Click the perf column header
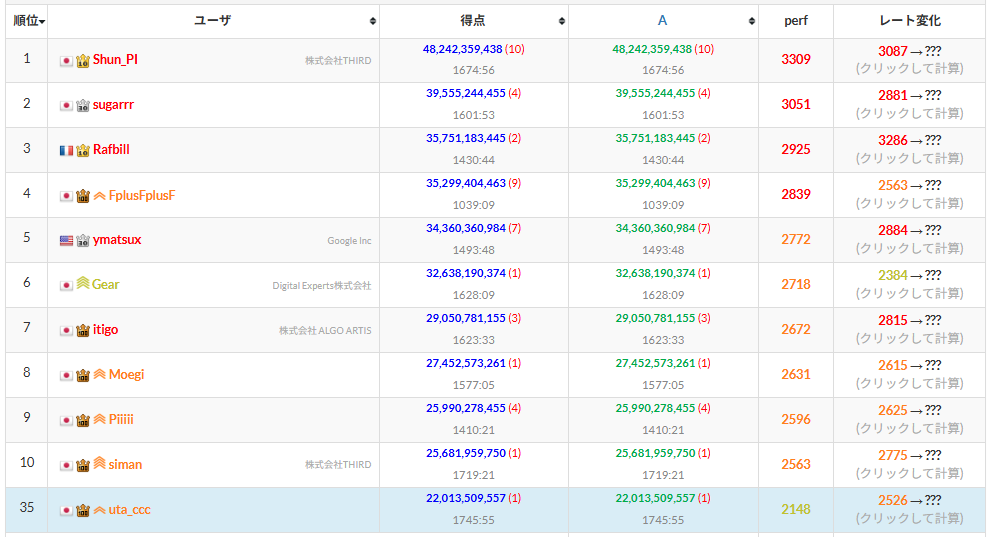 tap(796, 21)
